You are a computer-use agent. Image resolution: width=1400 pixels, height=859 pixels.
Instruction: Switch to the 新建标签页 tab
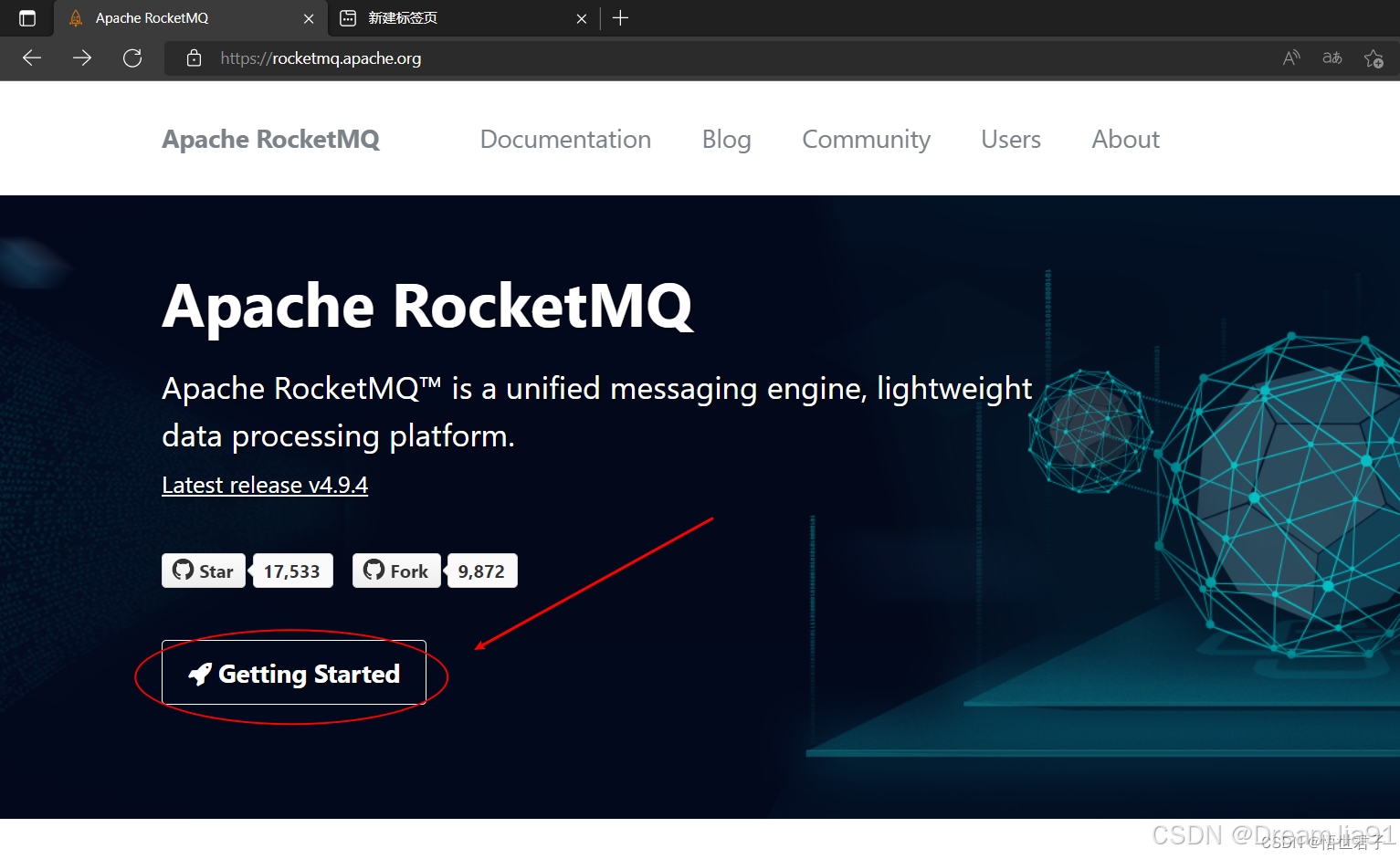click(x=463, y=18)
